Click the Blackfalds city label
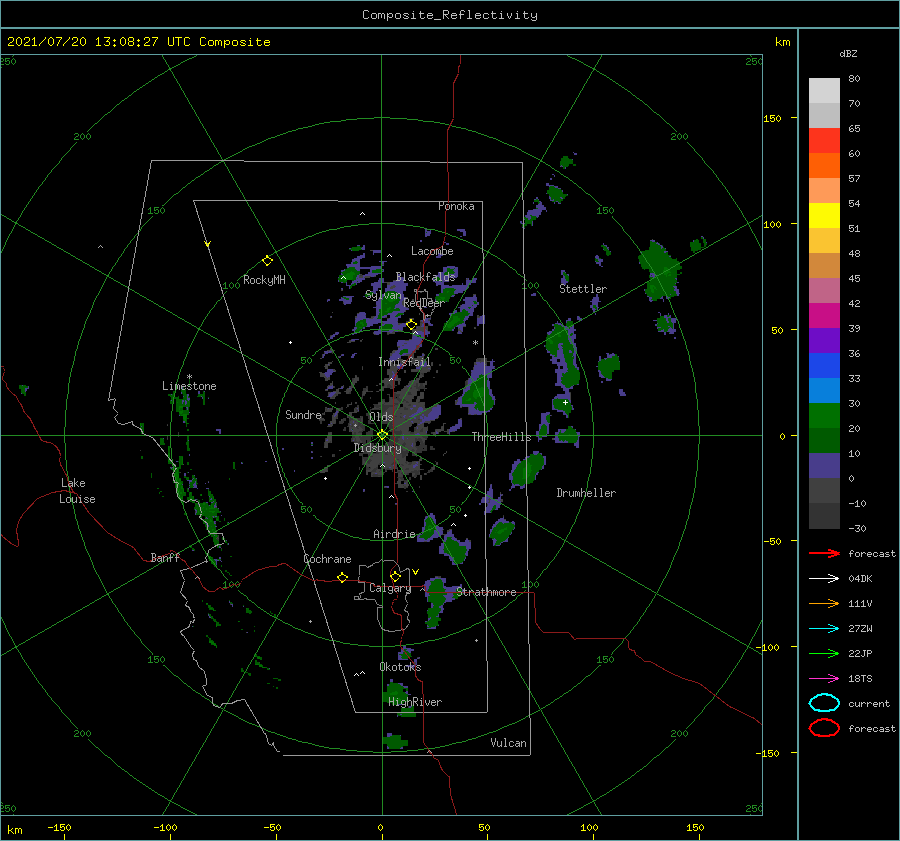Viewport: 900px width, 841px height. pos(425,277)
